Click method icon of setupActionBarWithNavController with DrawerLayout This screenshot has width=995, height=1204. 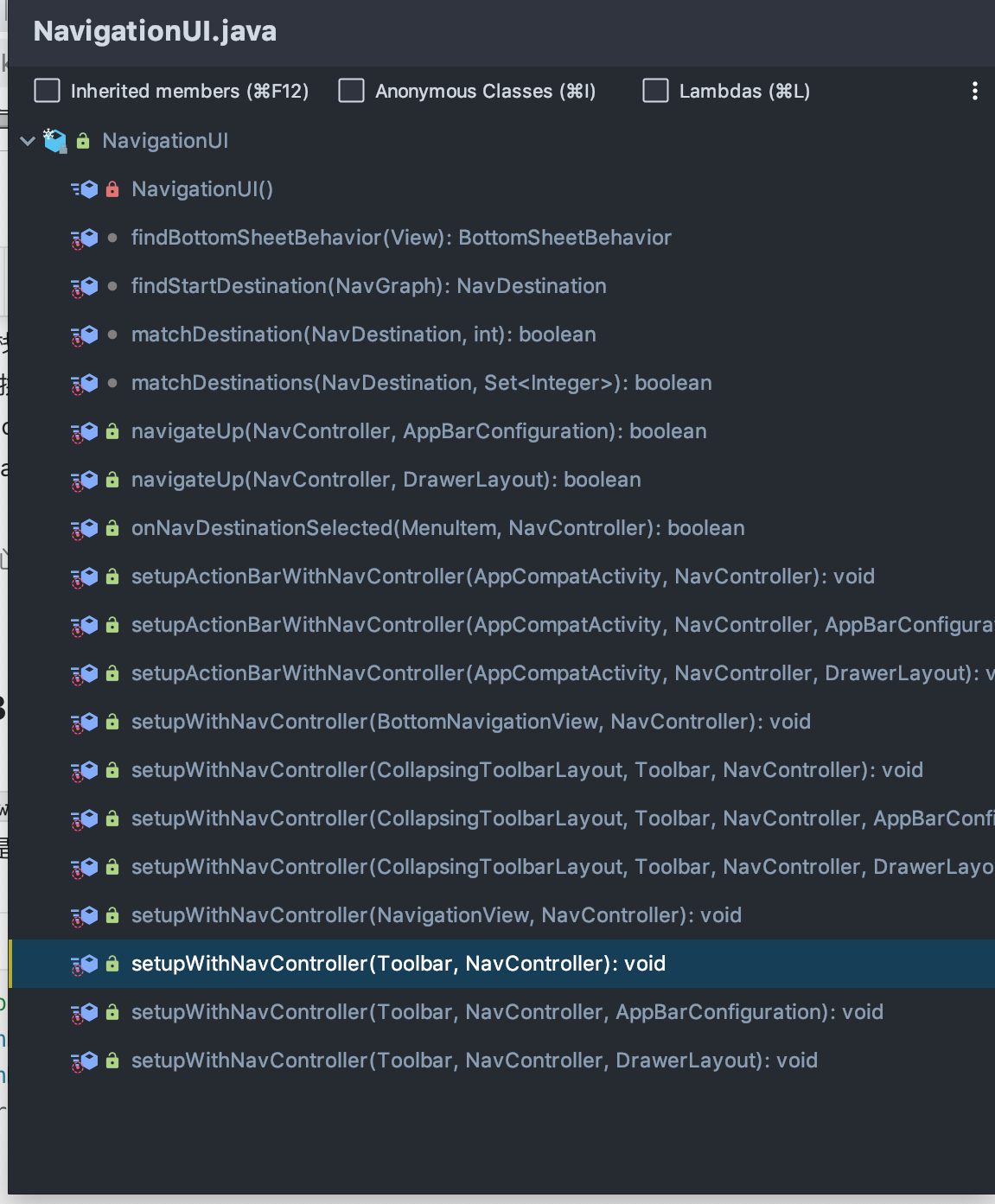[85, 673]
